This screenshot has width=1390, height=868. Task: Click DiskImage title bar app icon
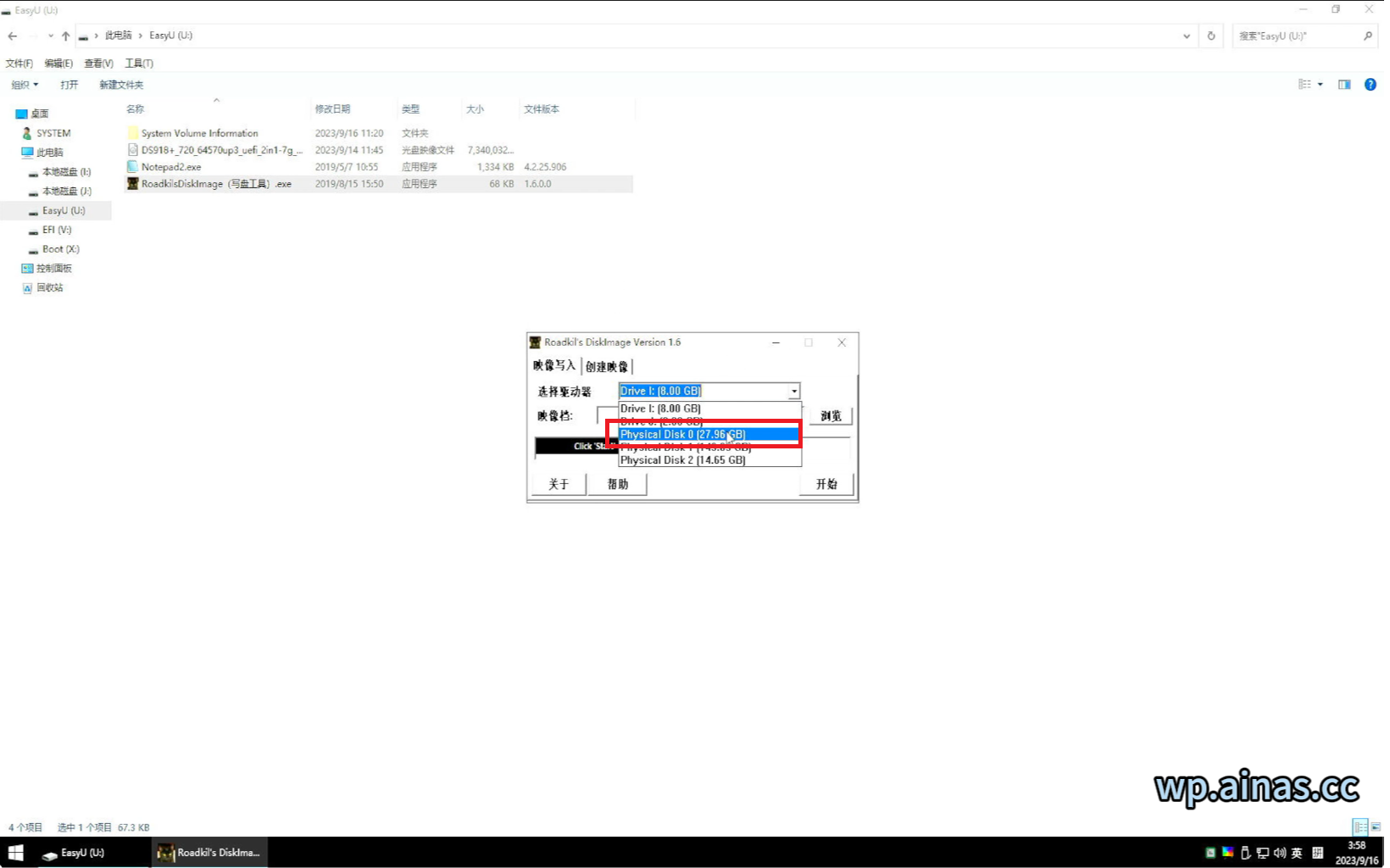tap(535, 342)
